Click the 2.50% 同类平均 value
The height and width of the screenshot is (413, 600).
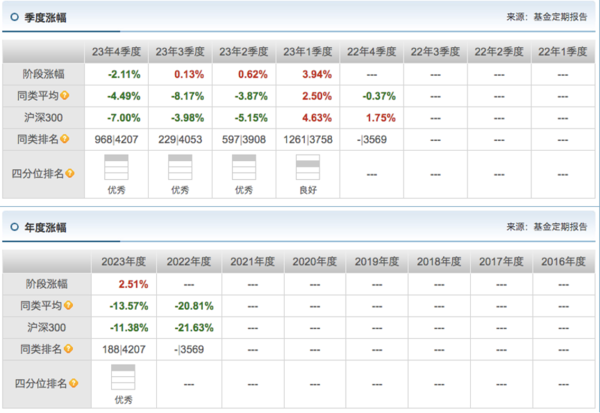pos(317,96)
